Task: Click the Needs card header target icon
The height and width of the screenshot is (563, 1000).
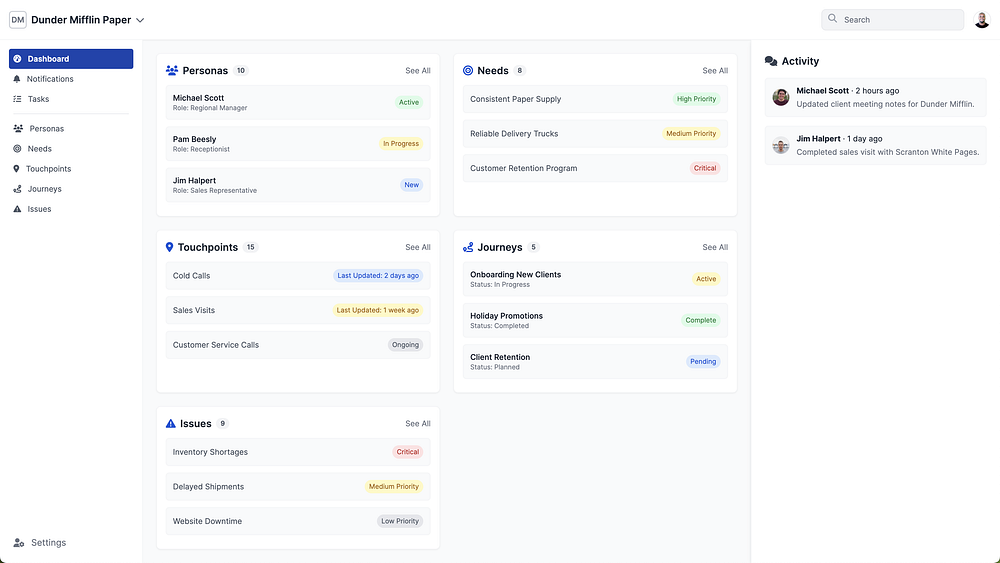Action: point(468,70)
